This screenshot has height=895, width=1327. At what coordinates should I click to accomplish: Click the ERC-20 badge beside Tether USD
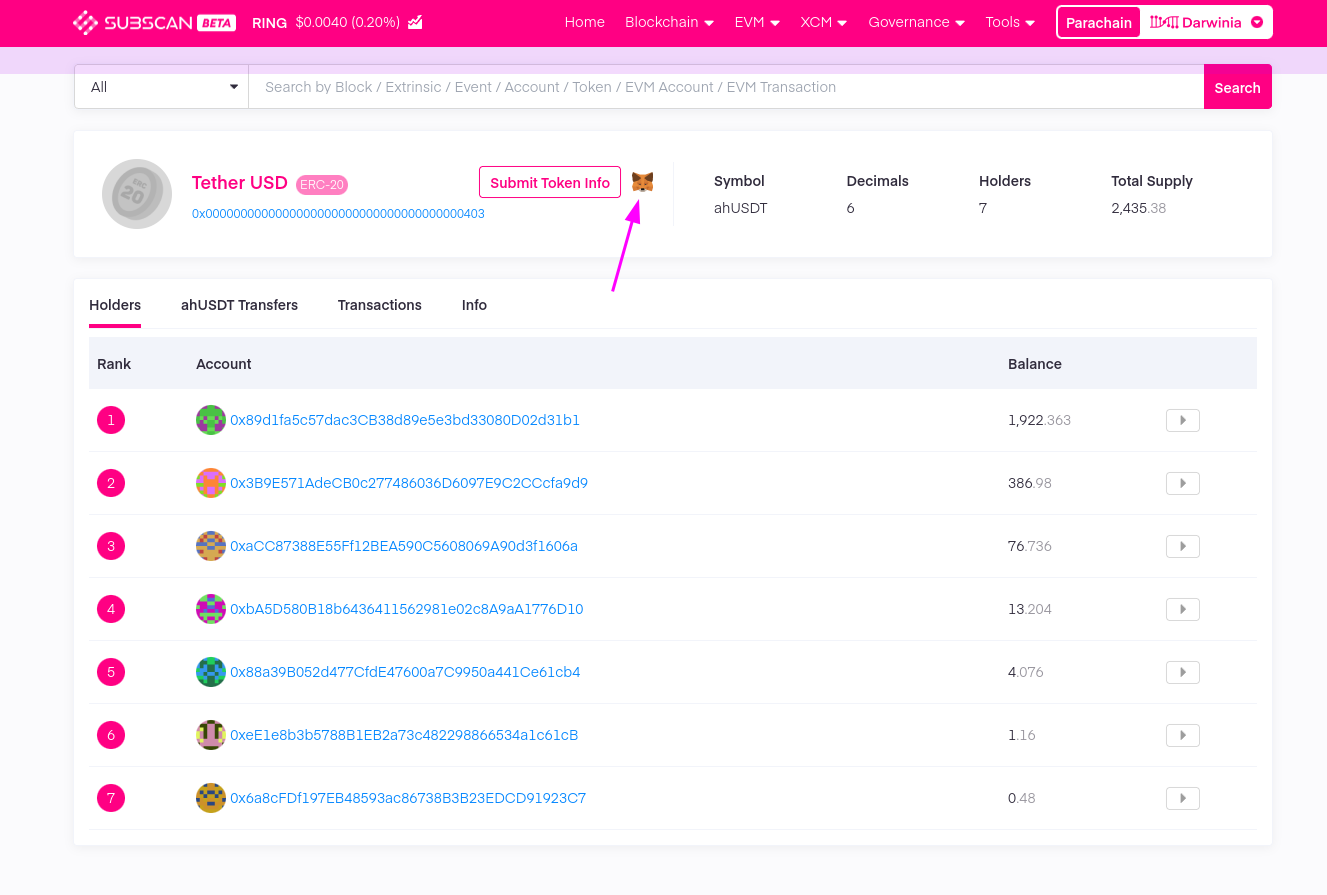tap(321, 184)
